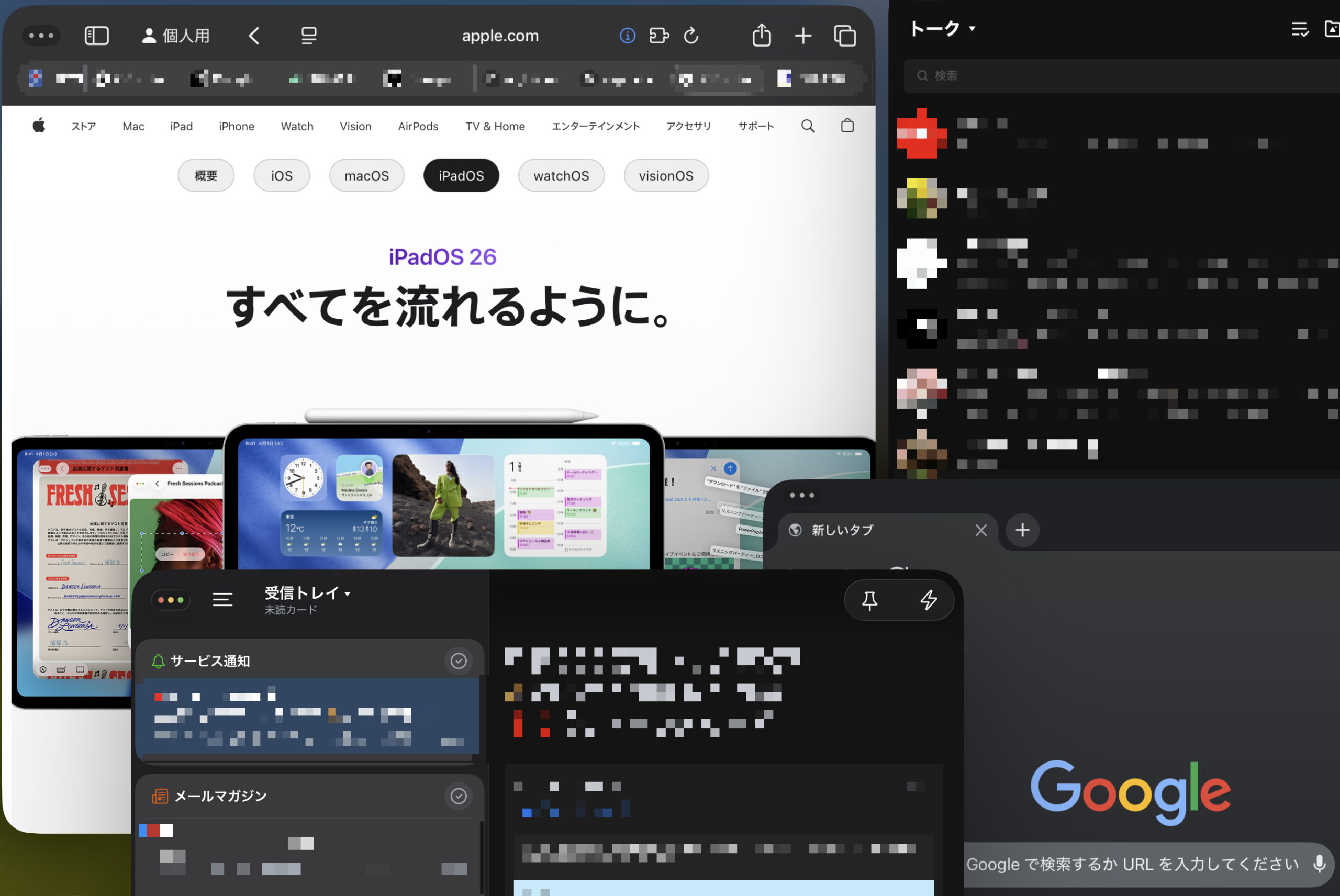Screen dimensions: 1340x896
Task: Open the shopping bag icon
Action: [x=847, y=126]
